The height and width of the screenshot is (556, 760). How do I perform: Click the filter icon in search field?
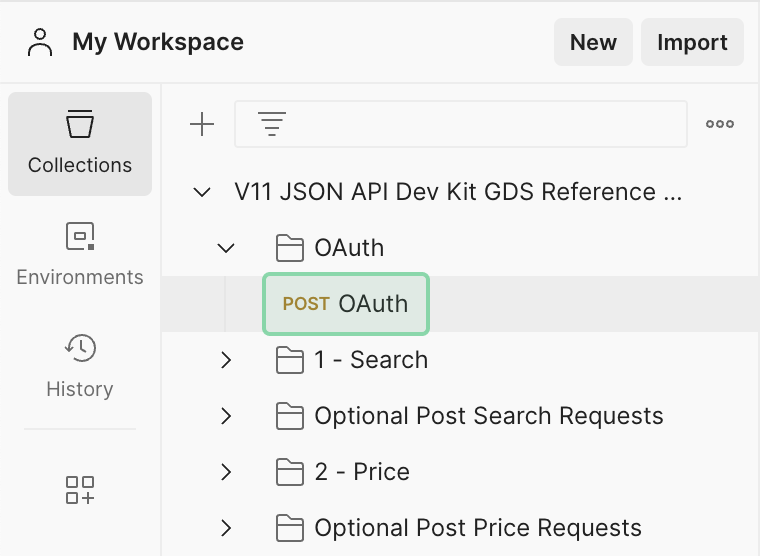272,124
